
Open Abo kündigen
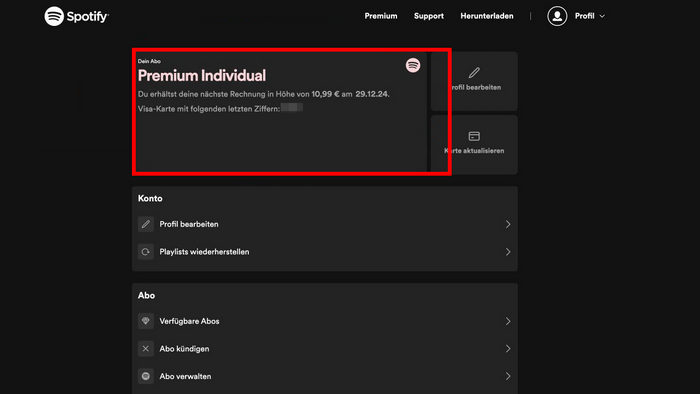[184, 348]
